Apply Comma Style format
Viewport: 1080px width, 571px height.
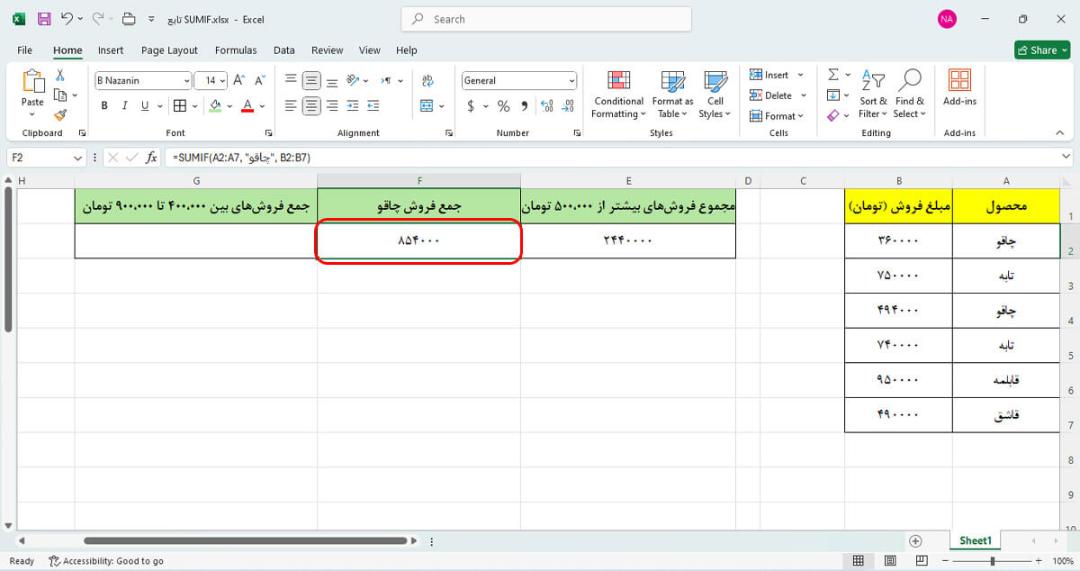(x=525, y=105)
